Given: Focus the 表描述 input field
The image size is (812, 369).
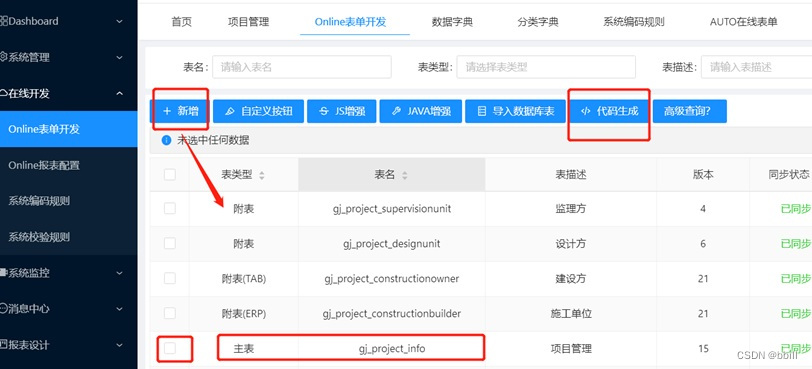Looking at the screenshot, I should point(756,67).
